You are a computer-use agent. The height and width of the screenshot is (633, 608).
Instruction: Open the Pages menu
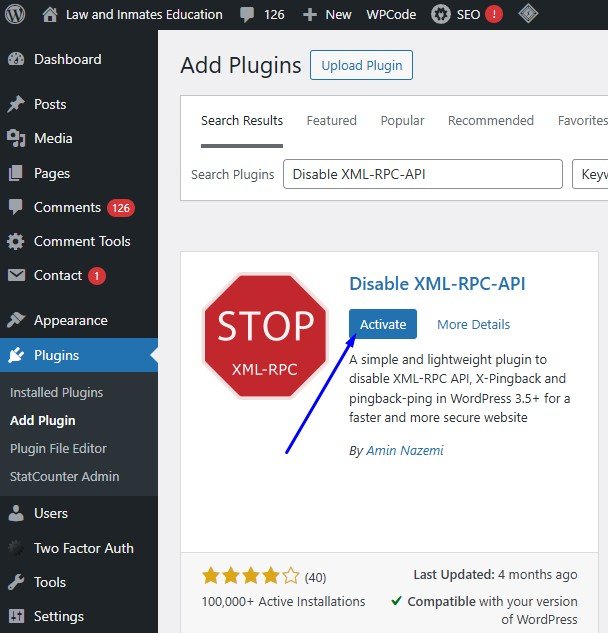point(52,174)
